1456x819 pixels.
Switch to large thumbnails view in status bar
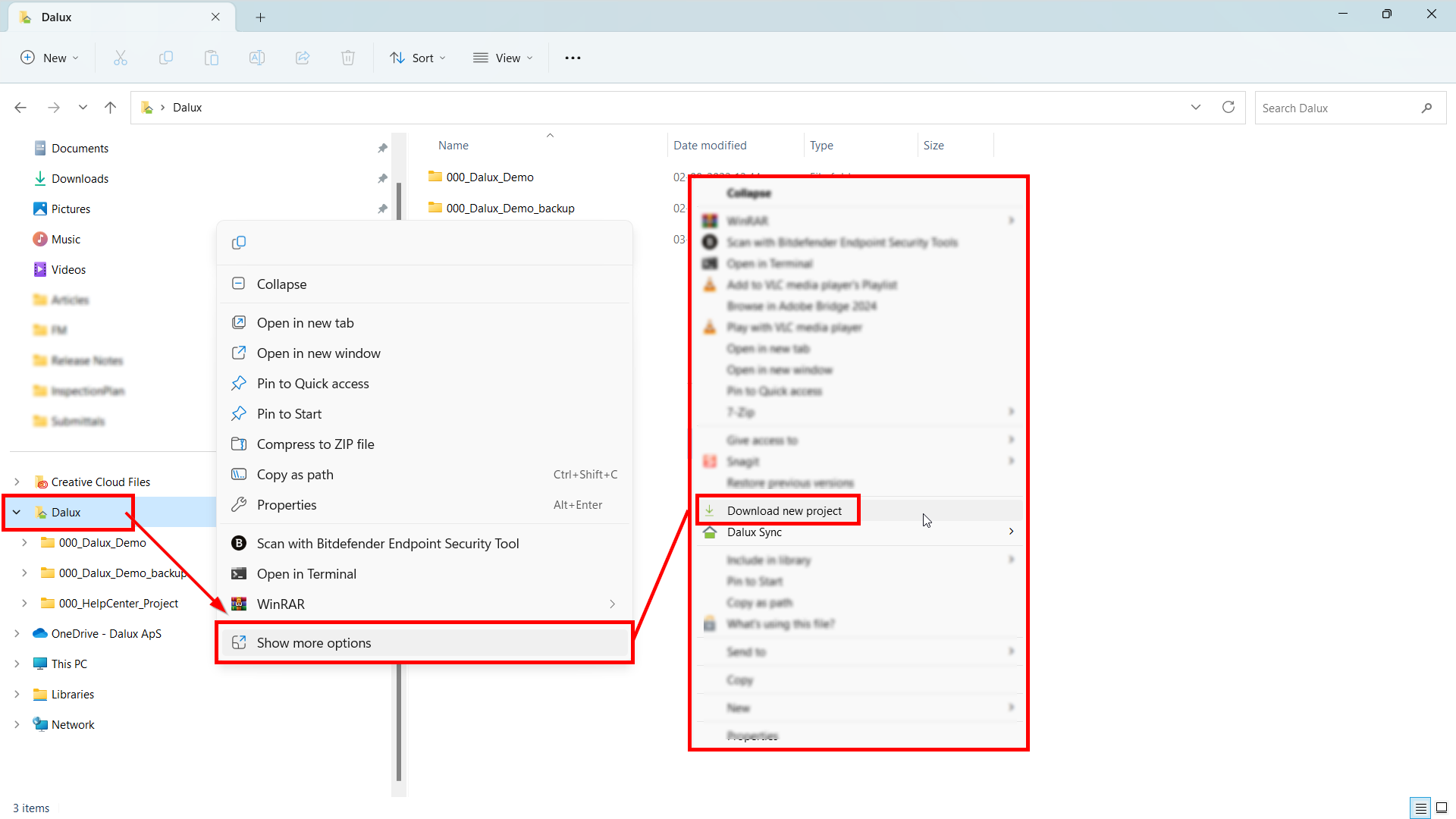pos(1442,808)
